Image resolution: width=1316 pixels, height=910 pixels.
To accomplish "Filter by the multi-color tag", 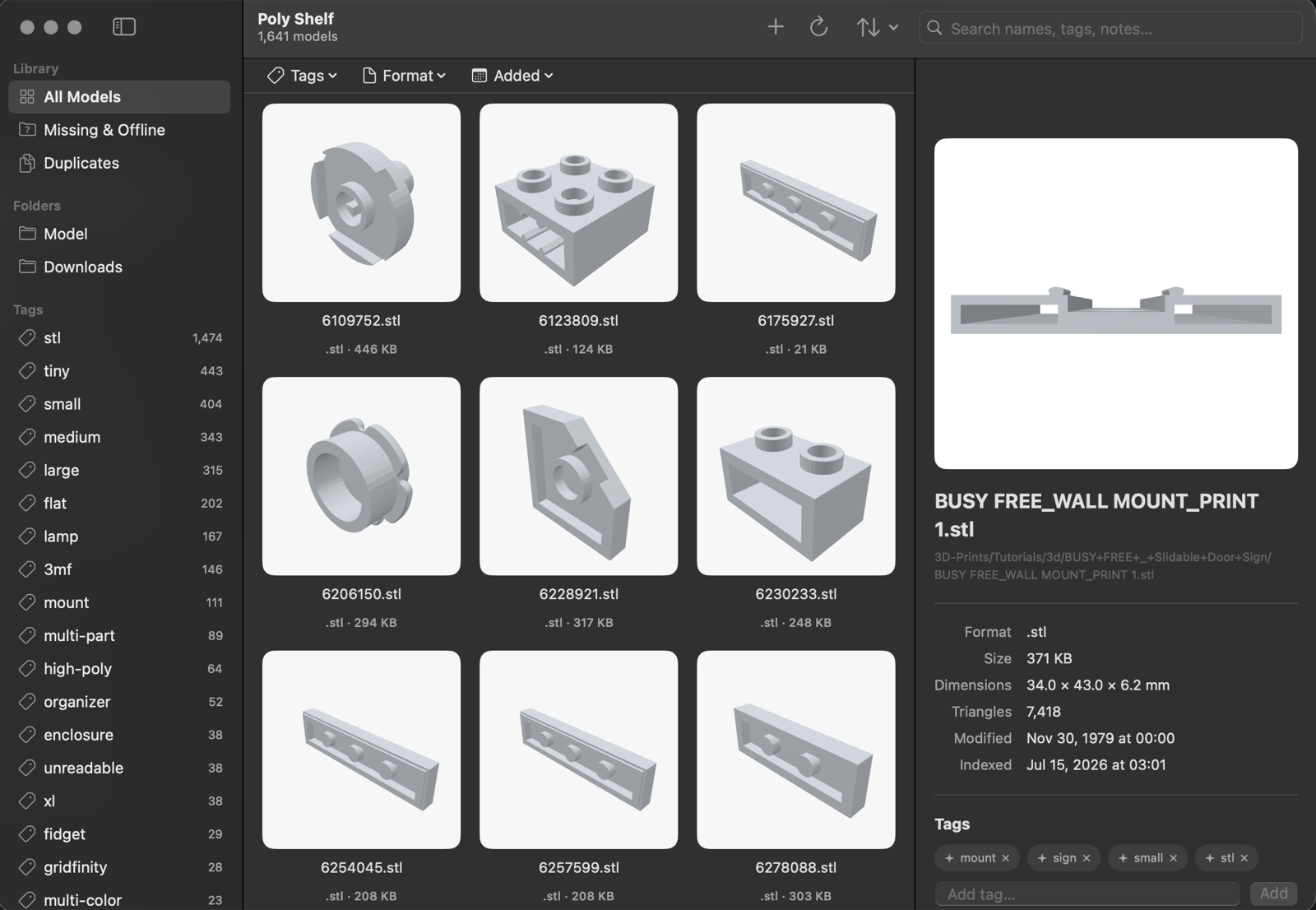I will [x=119, y=899].
